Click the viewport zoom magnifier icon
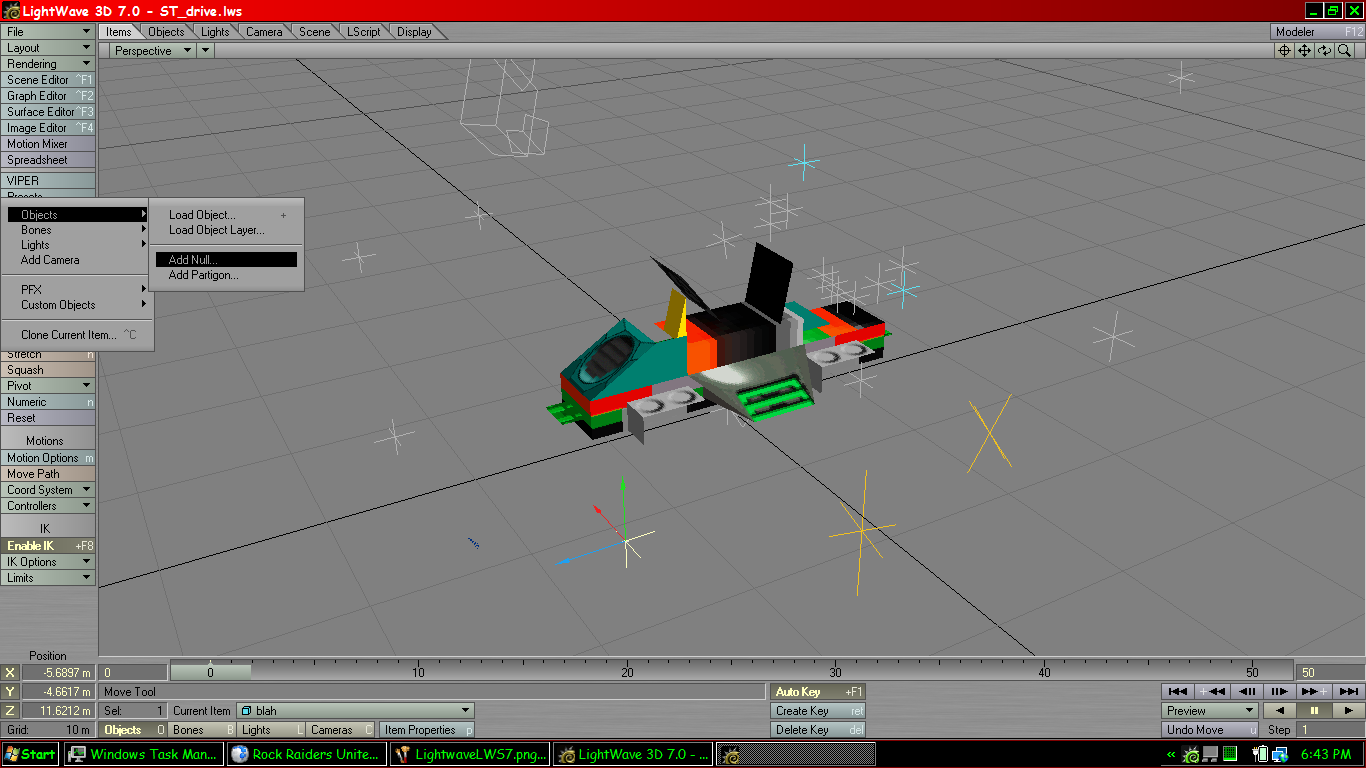The width and height of the screenshot is (1366, 768). (x=1345, y=50)
